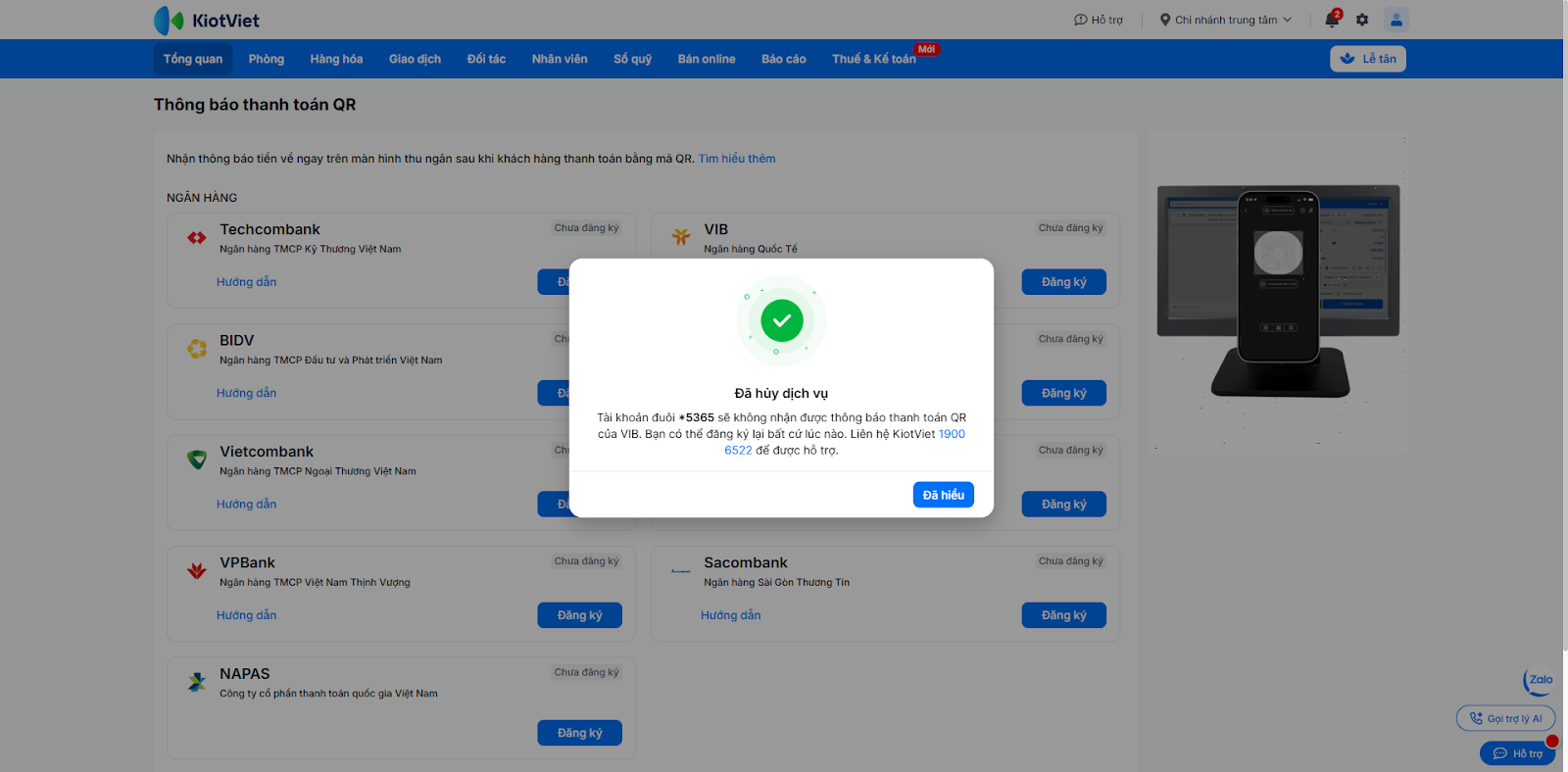Click the Sacombank logo icon
The image size is (1568, 772).
pyautogui.click(x=681, y=570)
